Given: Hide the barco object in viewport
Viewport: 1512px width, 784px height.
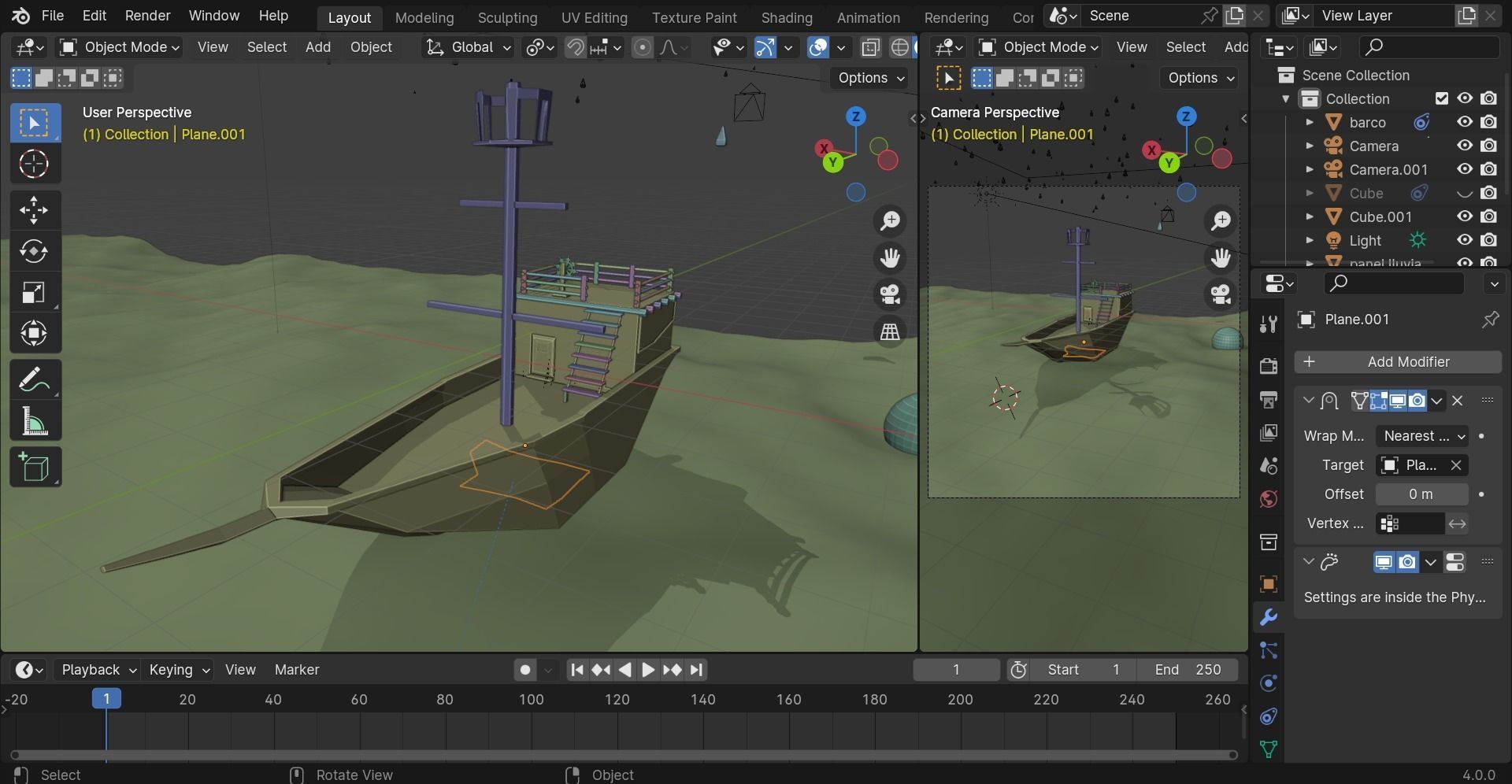Looking at the screenshot, I should point(1465,122).
